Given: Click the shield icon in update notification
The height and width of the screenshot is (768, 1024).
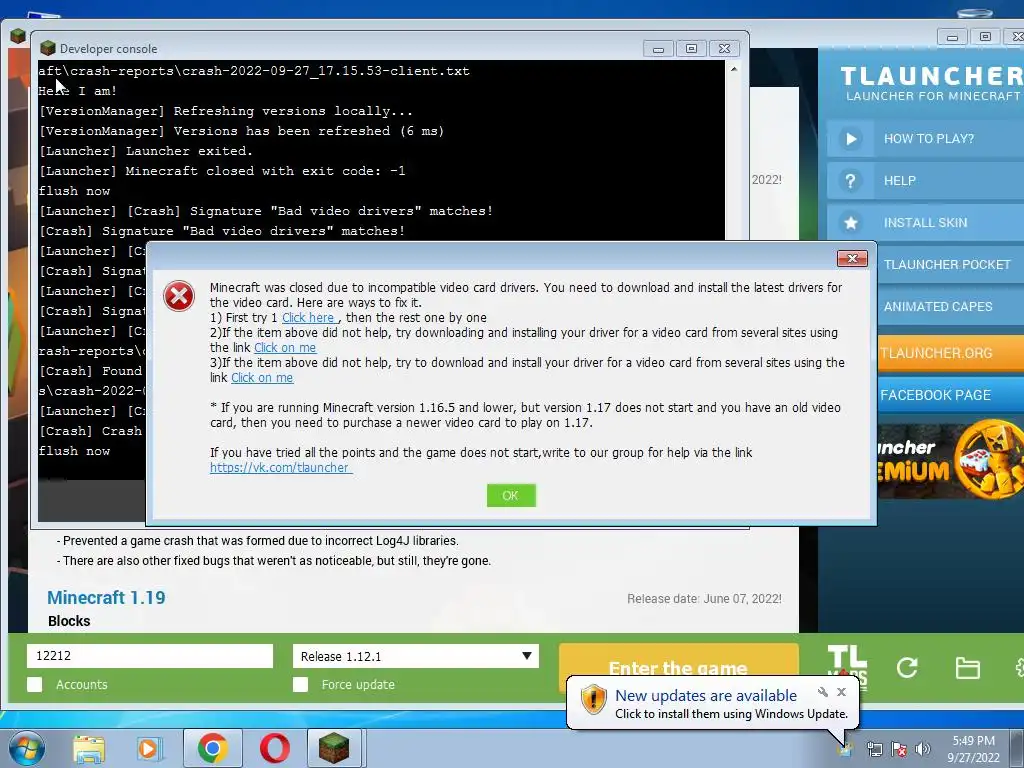Looking at the screenshot, I should [593, 700].
